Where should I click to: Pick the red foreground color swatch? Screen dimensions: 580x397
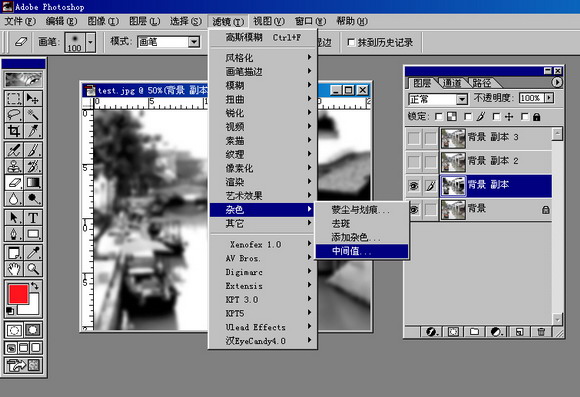(x=18, y=294)
